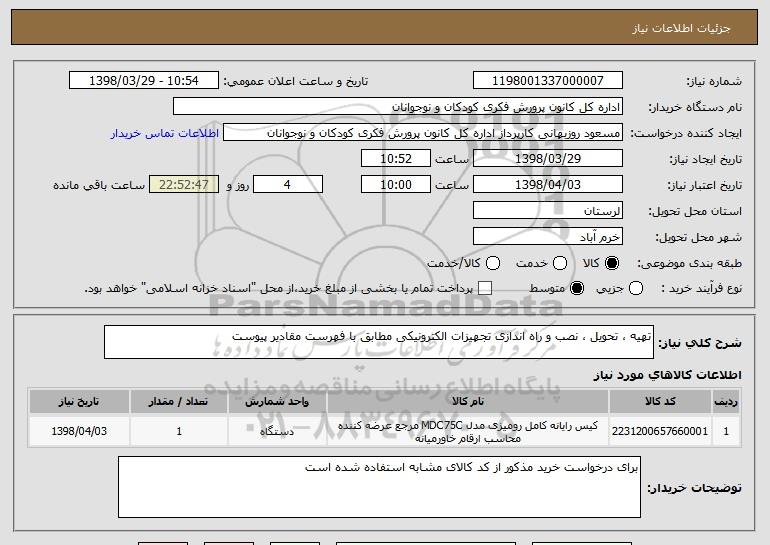Screen dimensions: 770x545
Task: Click the delivery city field خرم آباد
Action: click(548, 237)
